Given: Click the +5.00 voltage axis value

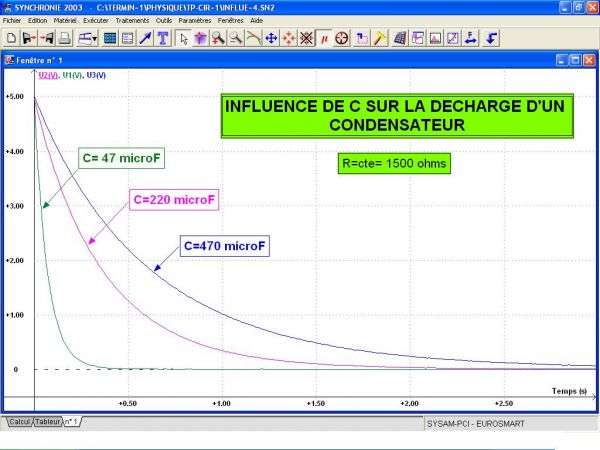Looking at the screenshot, I should 15,96.
